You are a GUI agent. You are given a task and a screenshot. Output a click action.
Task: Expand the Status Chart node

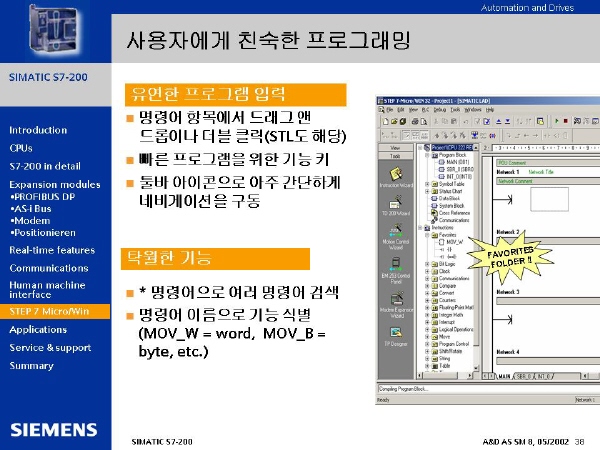pyautogui.click(x=427, y=191)
